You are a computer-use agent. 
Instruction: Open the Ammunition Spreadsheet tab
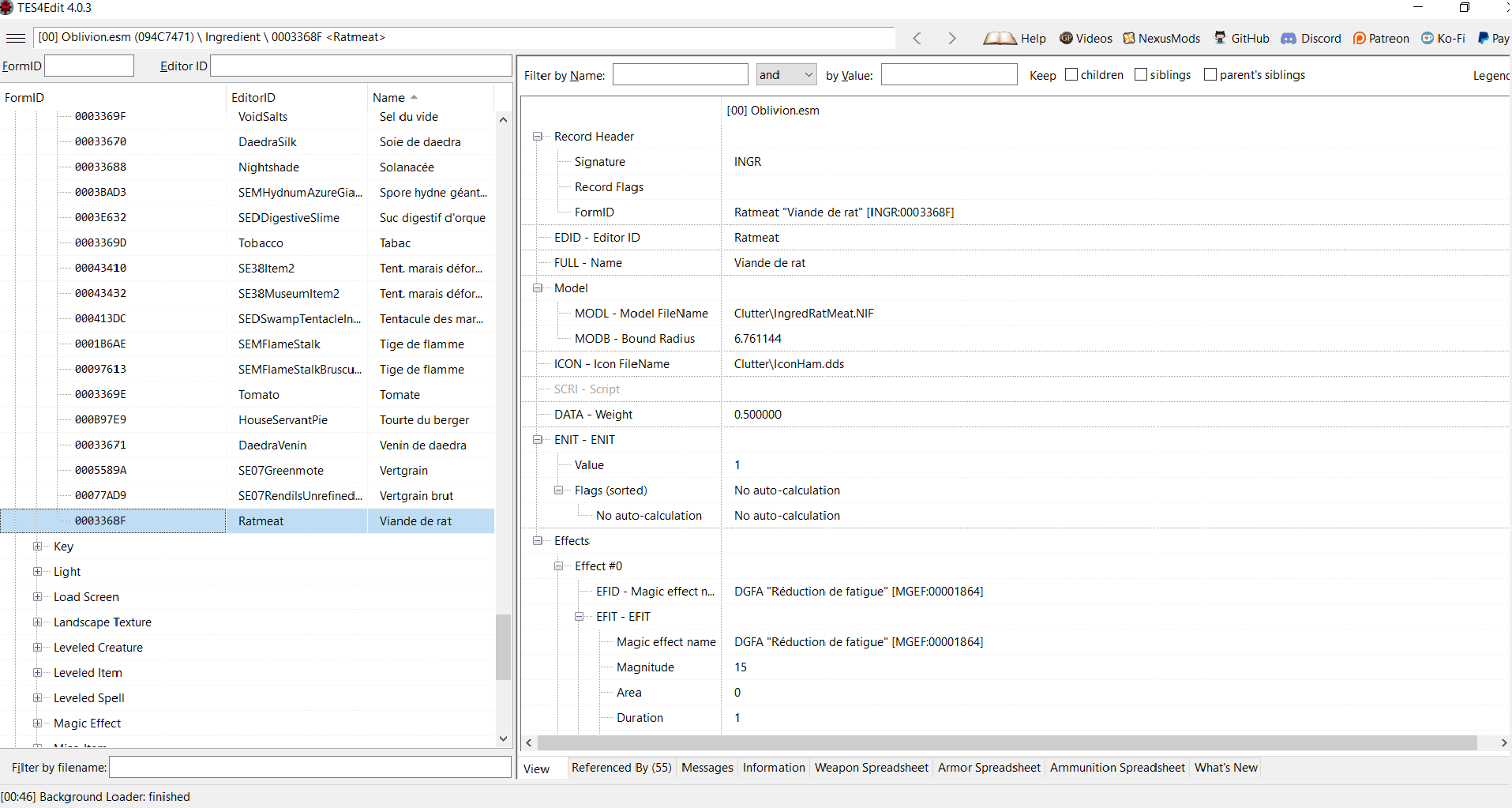click(1117, 768)
